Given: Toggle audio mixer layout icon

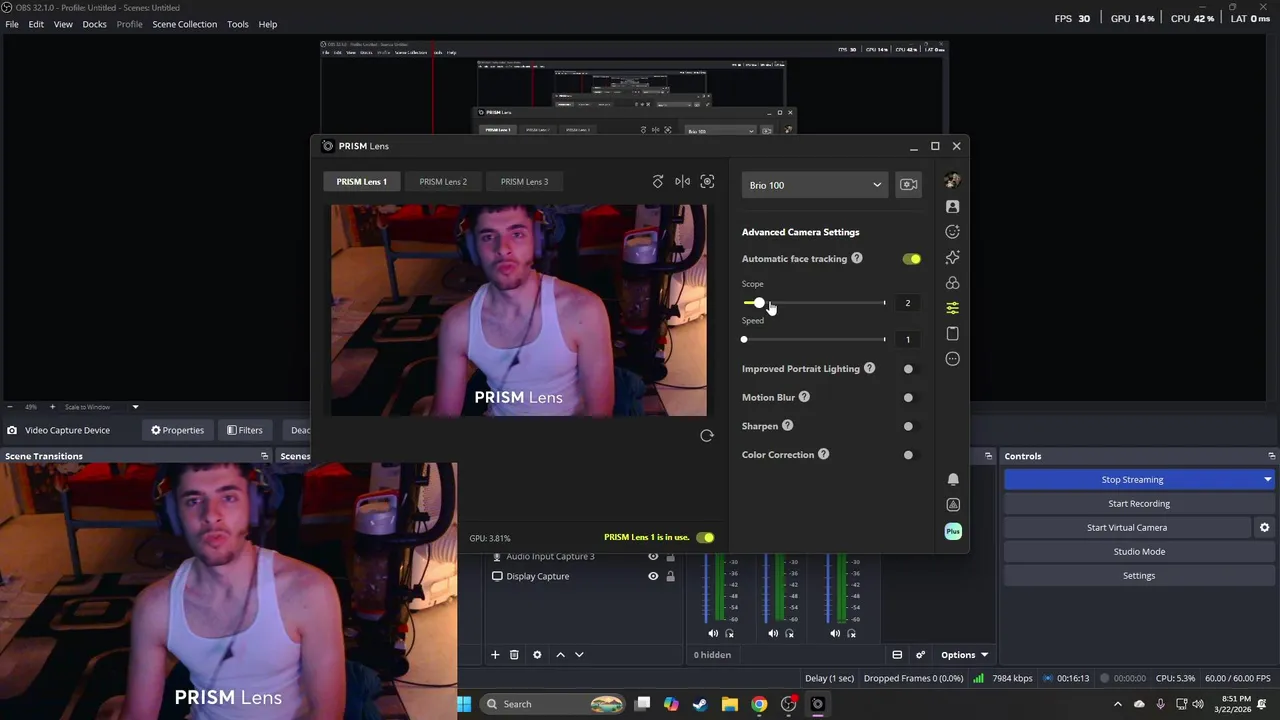Looking at the screenshot, I should (897, 655).
